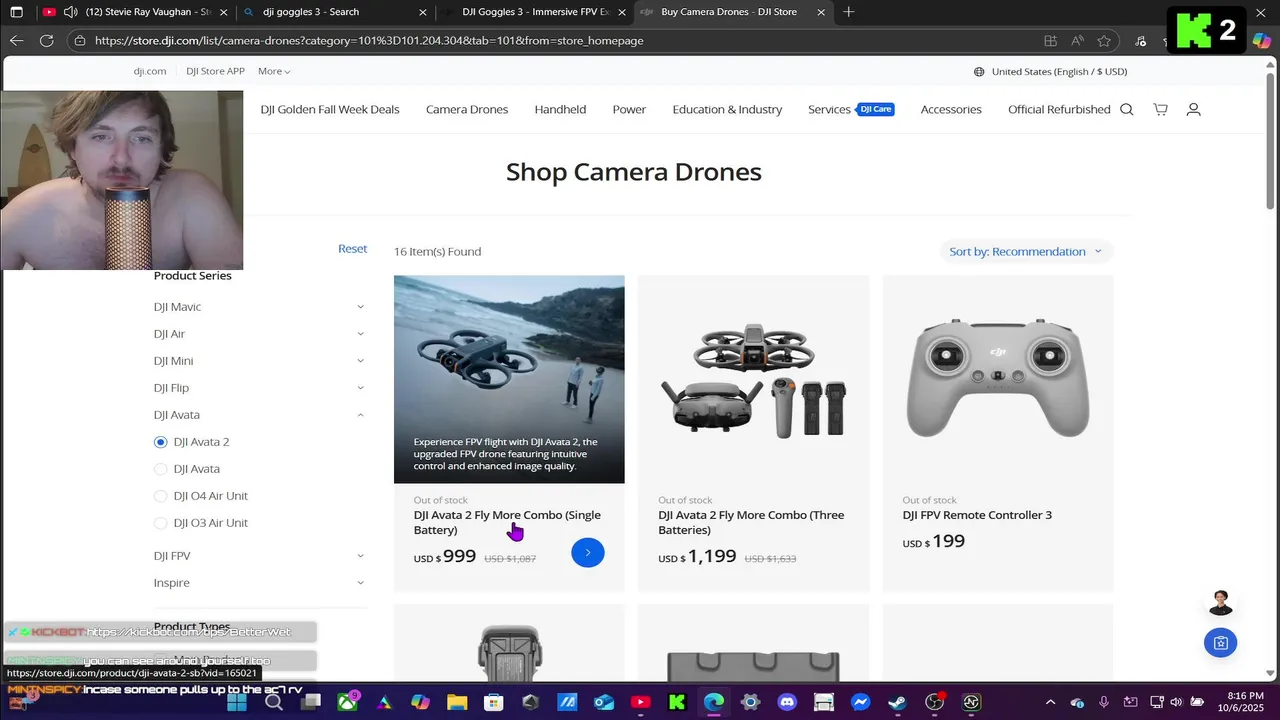Open Xbox app in taskbar

pyautogui.click(x=347, y=702)
